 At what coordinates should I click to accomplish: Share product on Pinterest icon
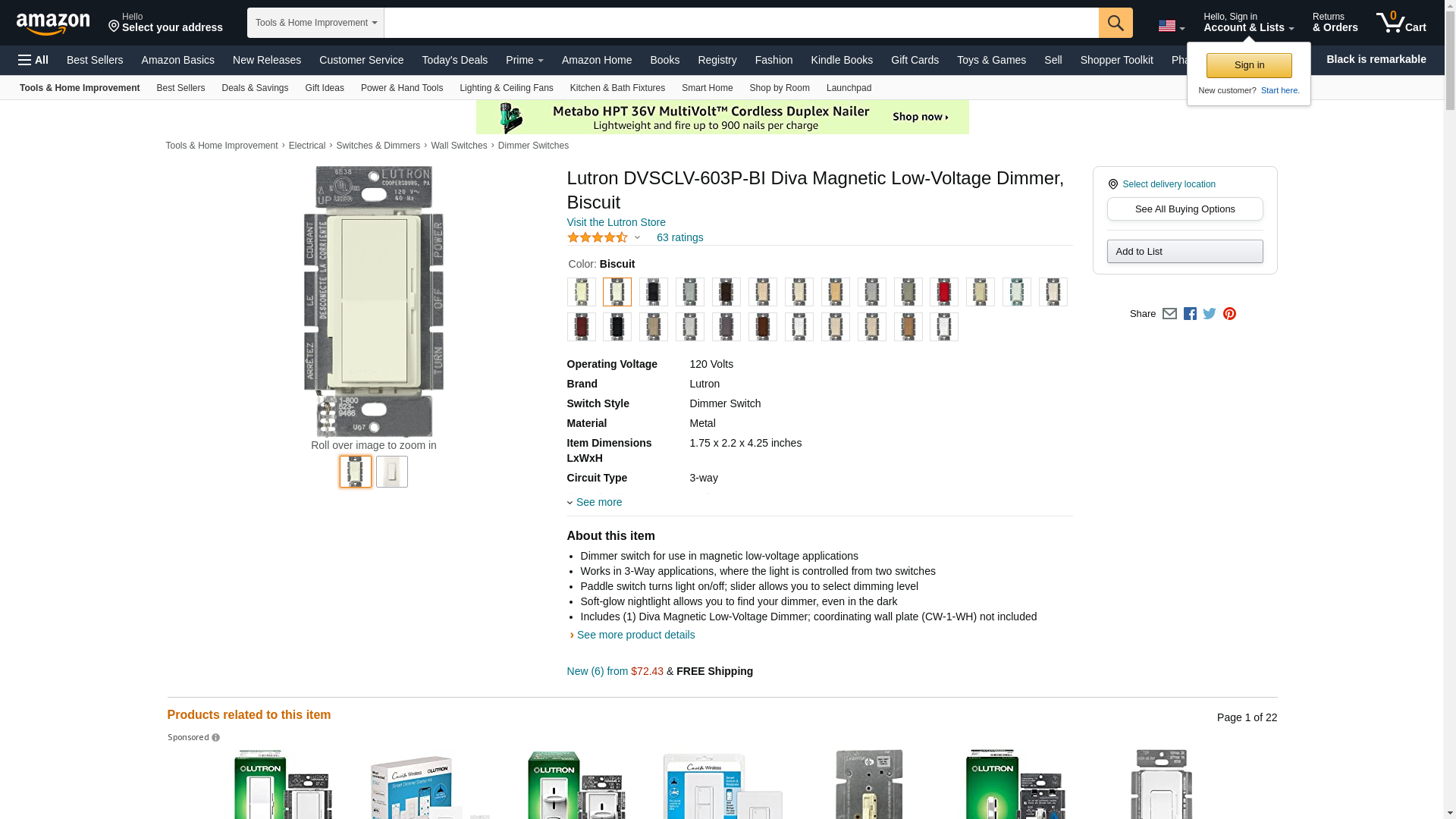[1229, 314]
